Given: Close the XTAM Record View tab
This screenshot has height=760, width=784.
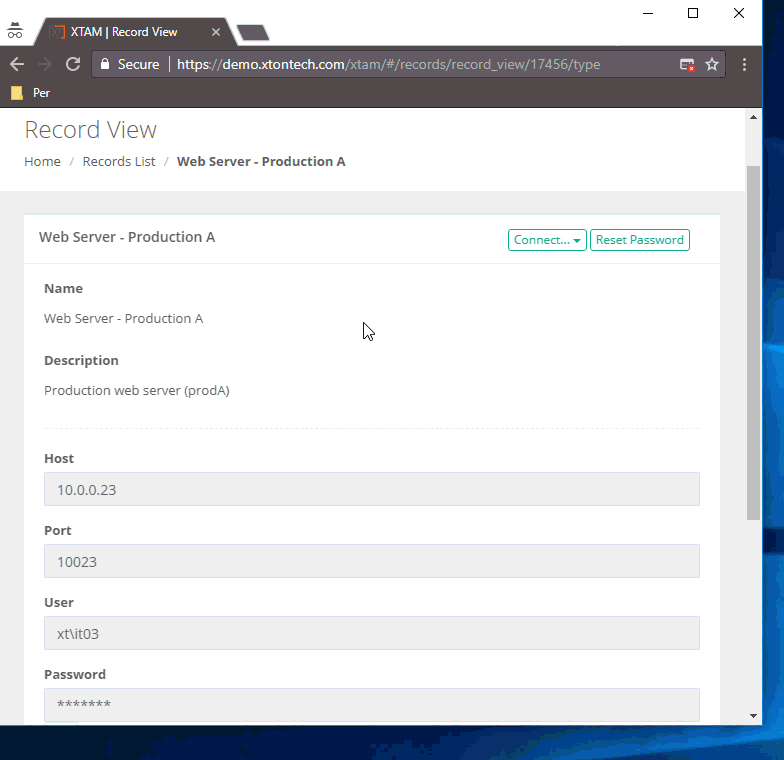Looking at the screenshot, I should click(215, 32).
